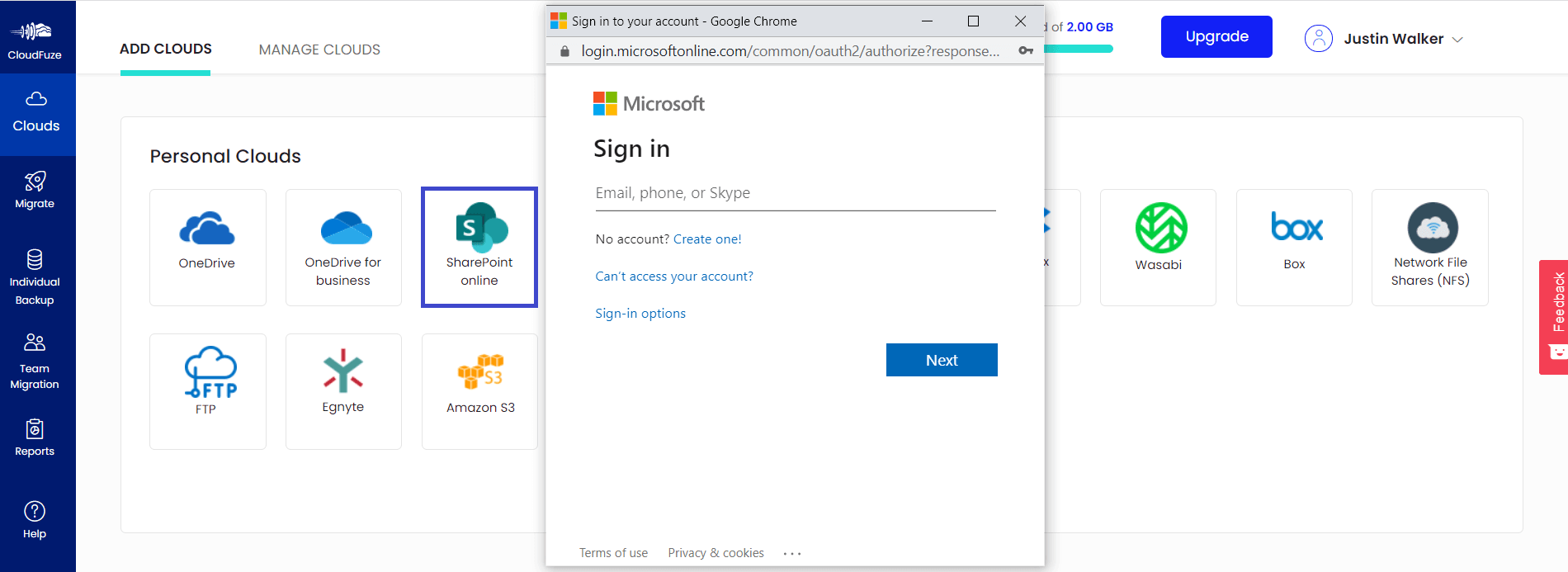Select the Box cloud tile
1568x572 pixels.
click(x=1294, y=248)
